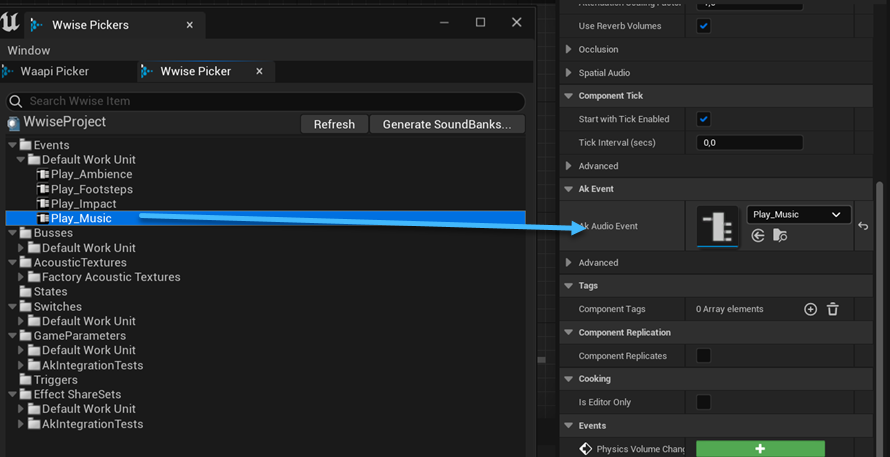Open the Play_Music asset dropdown
Image resolution: width=890 pixels, height=457 pixels.
pyautogui.click(x=799, y=215)
